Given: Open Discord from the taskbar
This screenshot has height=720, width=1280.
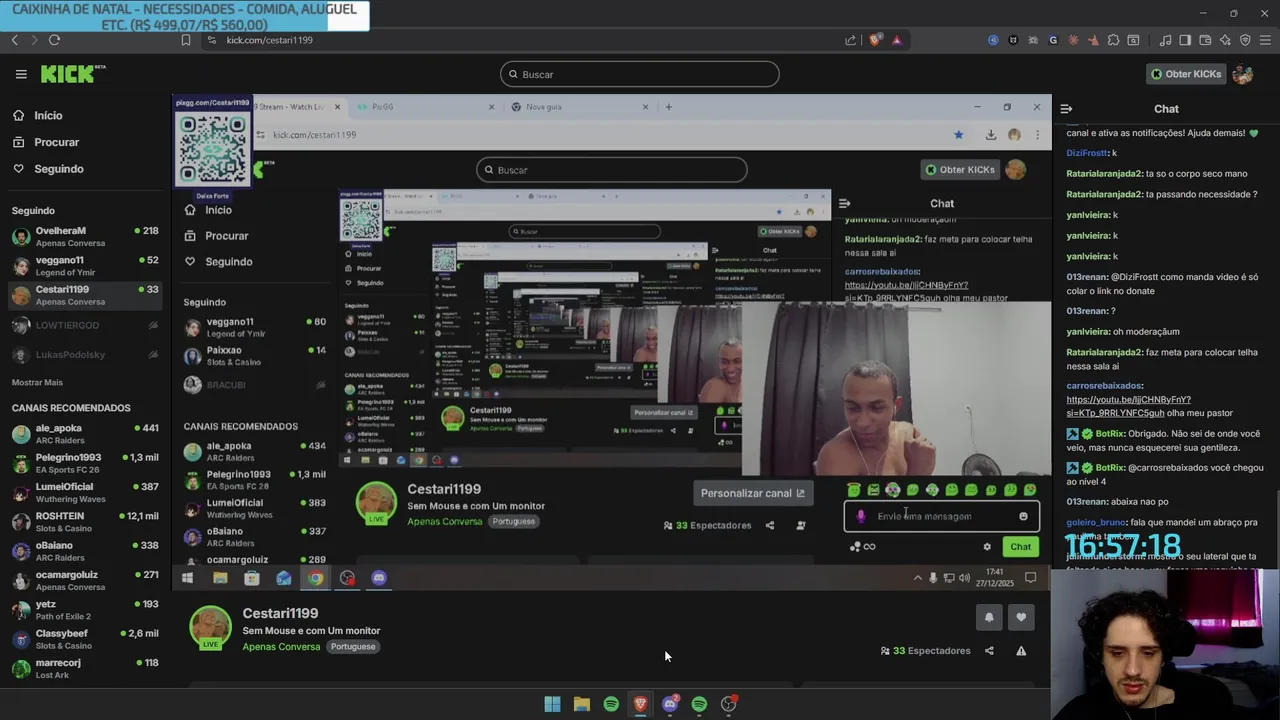Looking at the screenshot, I should tap(670, 704).
